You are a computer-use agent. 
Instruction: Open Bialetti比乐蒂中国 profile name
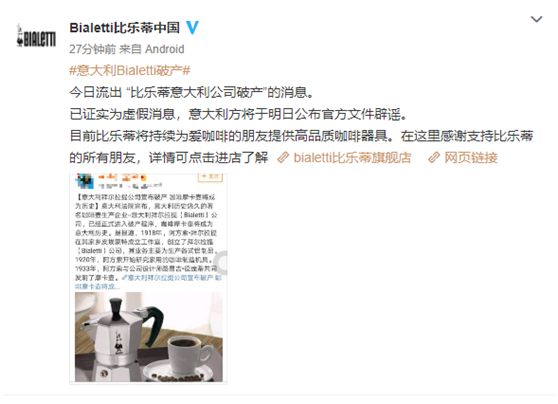point(125,27)
